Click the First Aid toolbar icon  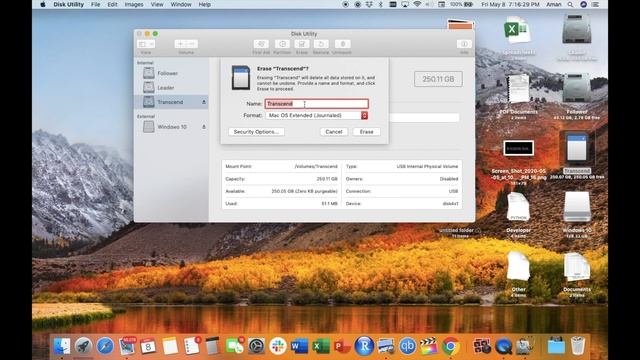coord(261,44)
